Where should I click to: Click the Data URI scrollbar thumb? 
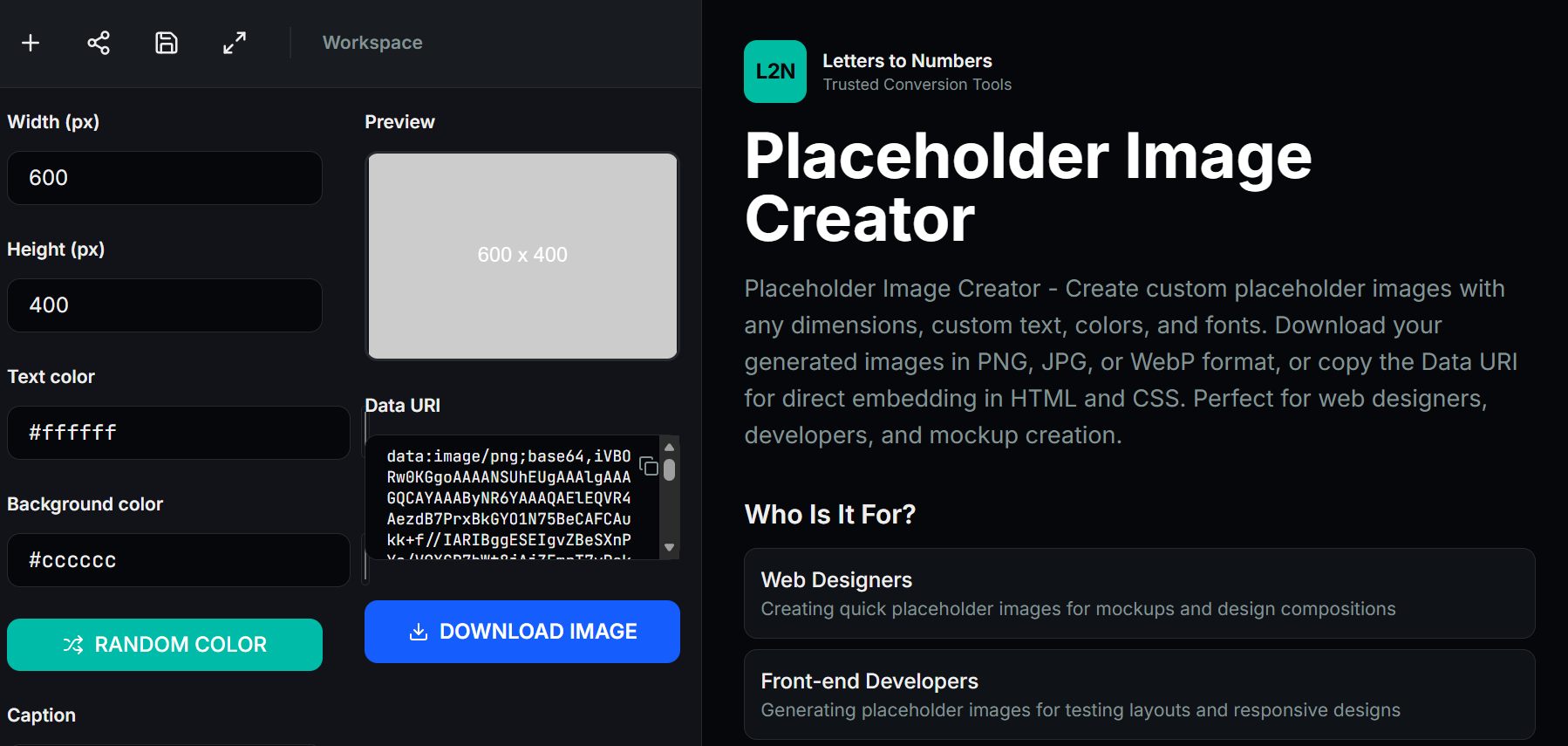pos(670,470)
